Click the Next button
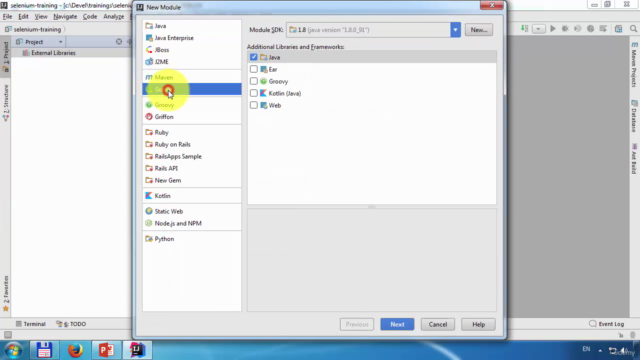The height and width of the screenshot is (360, 640). (x=397, y=324)
